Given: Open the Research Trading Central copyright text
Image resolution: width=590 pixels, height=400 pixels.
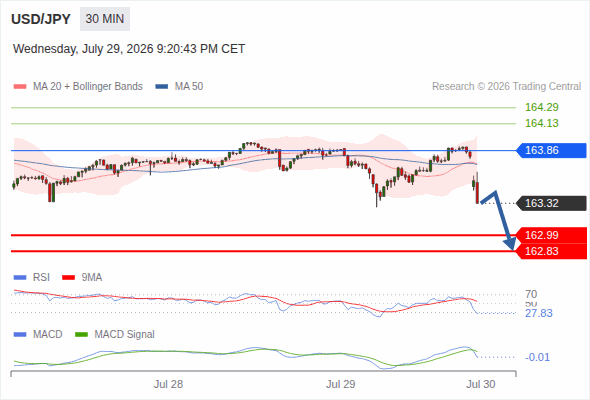Looking at the screenshot, I should (x=506, y=87).
